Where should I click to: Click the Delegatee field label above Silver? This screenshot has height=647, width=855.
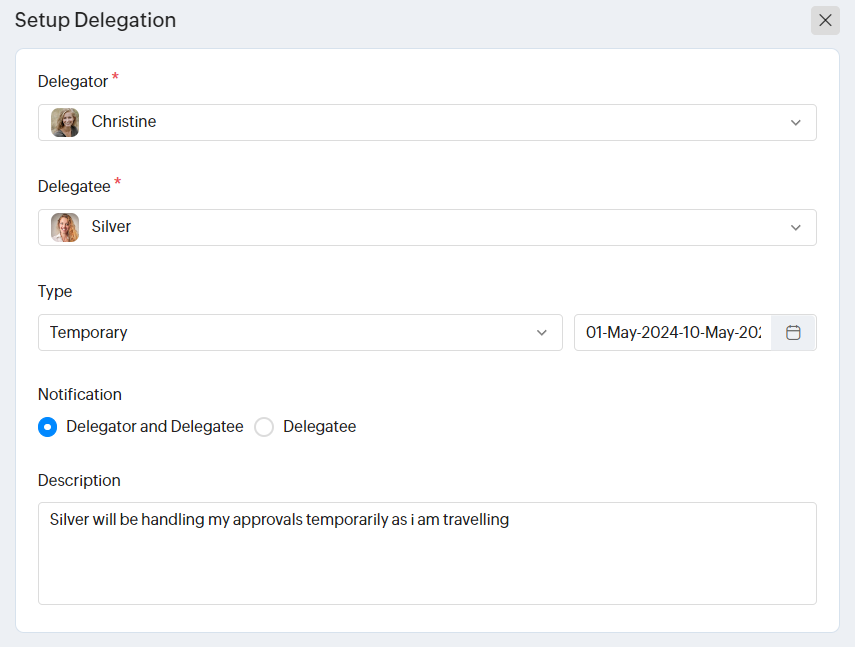tap(74, 186)
